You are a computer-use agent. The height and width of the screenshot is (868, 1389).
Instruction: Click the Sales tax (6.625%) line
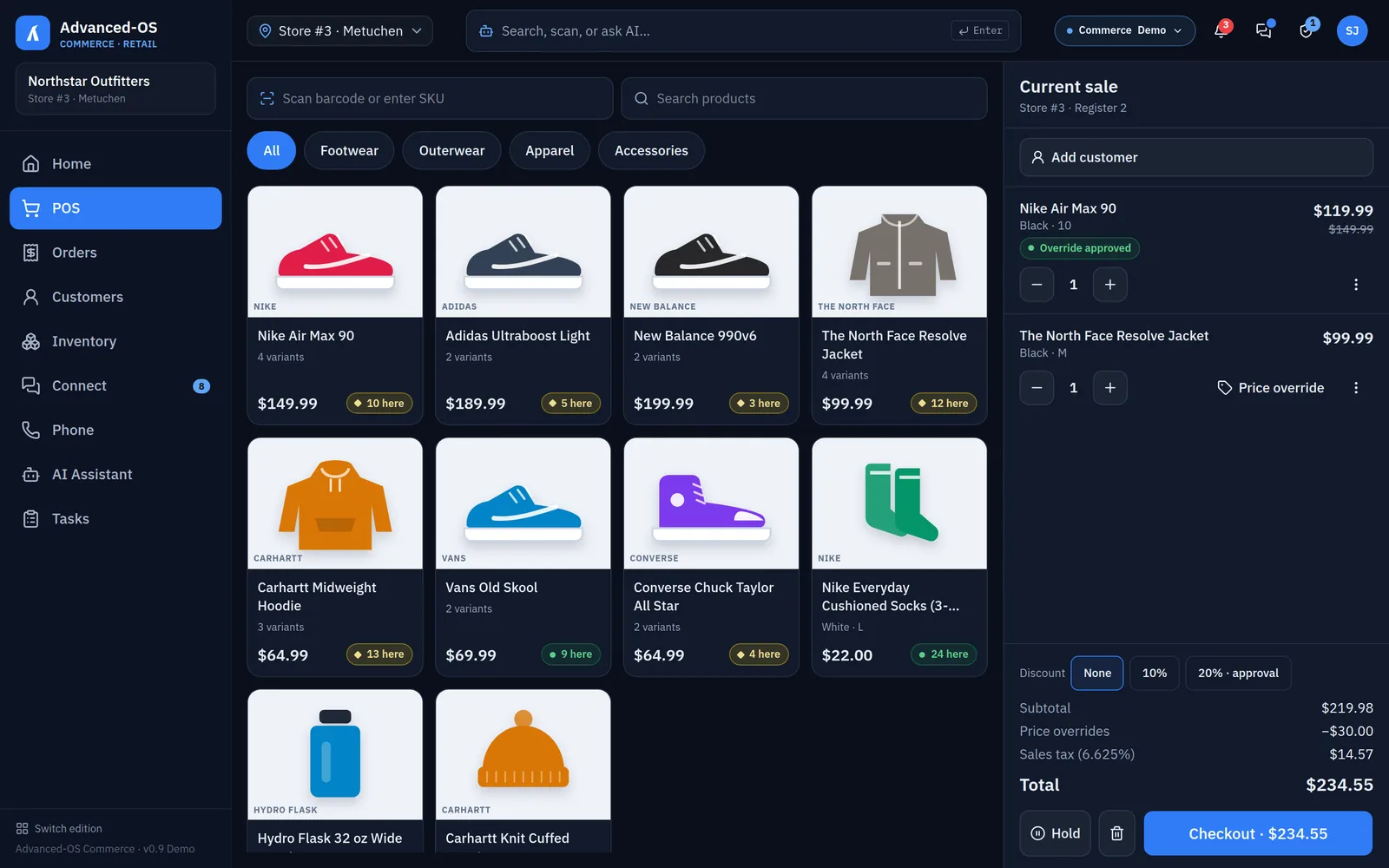(x=1196, y=754)
